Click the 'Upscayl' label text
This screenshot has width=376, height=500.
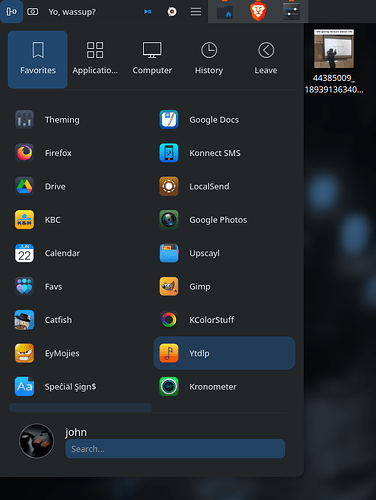click(205, 253)
